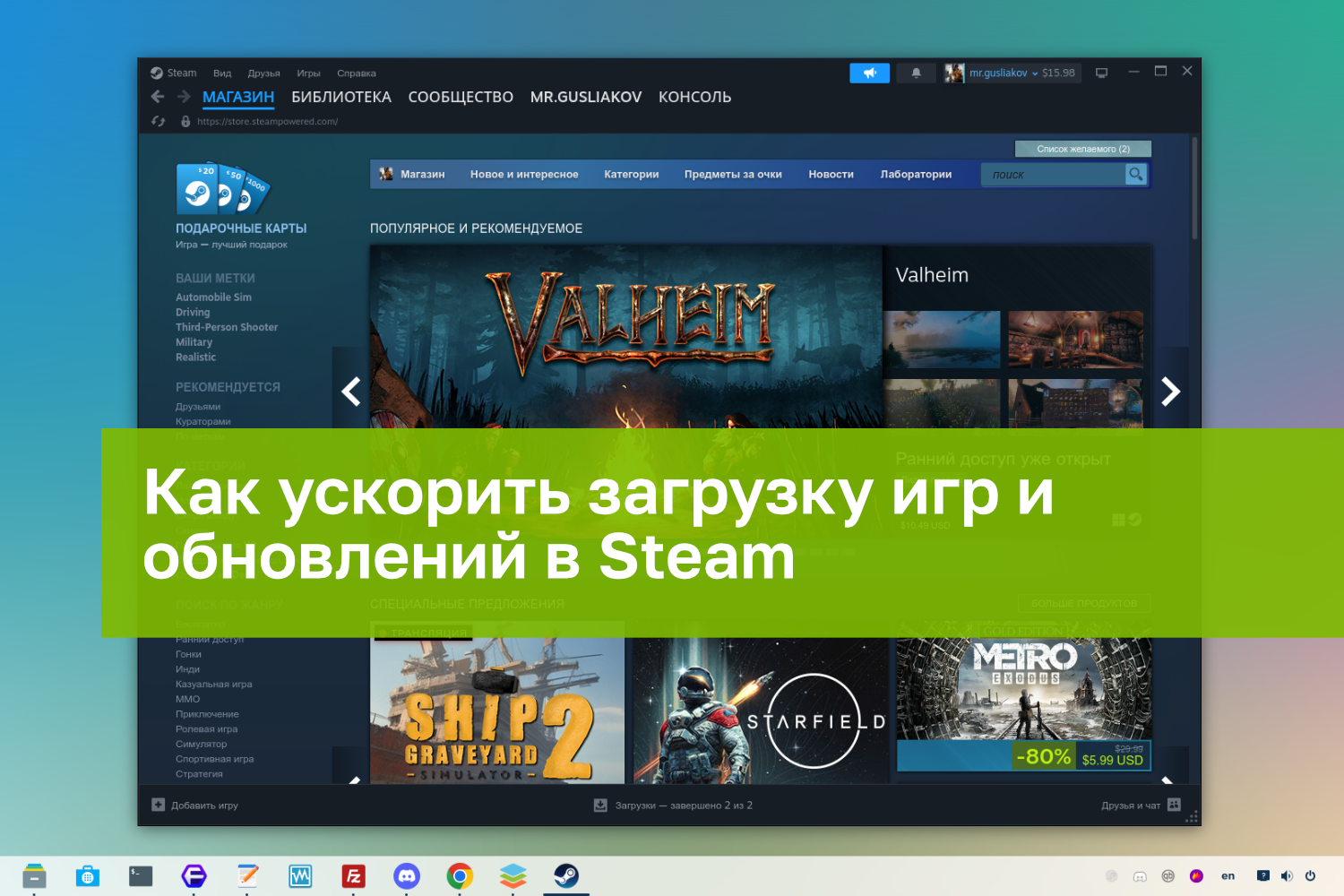1344x896 pixels.
Task: Open Список желаемого (2) wishlist
Action: [1082, 149]
